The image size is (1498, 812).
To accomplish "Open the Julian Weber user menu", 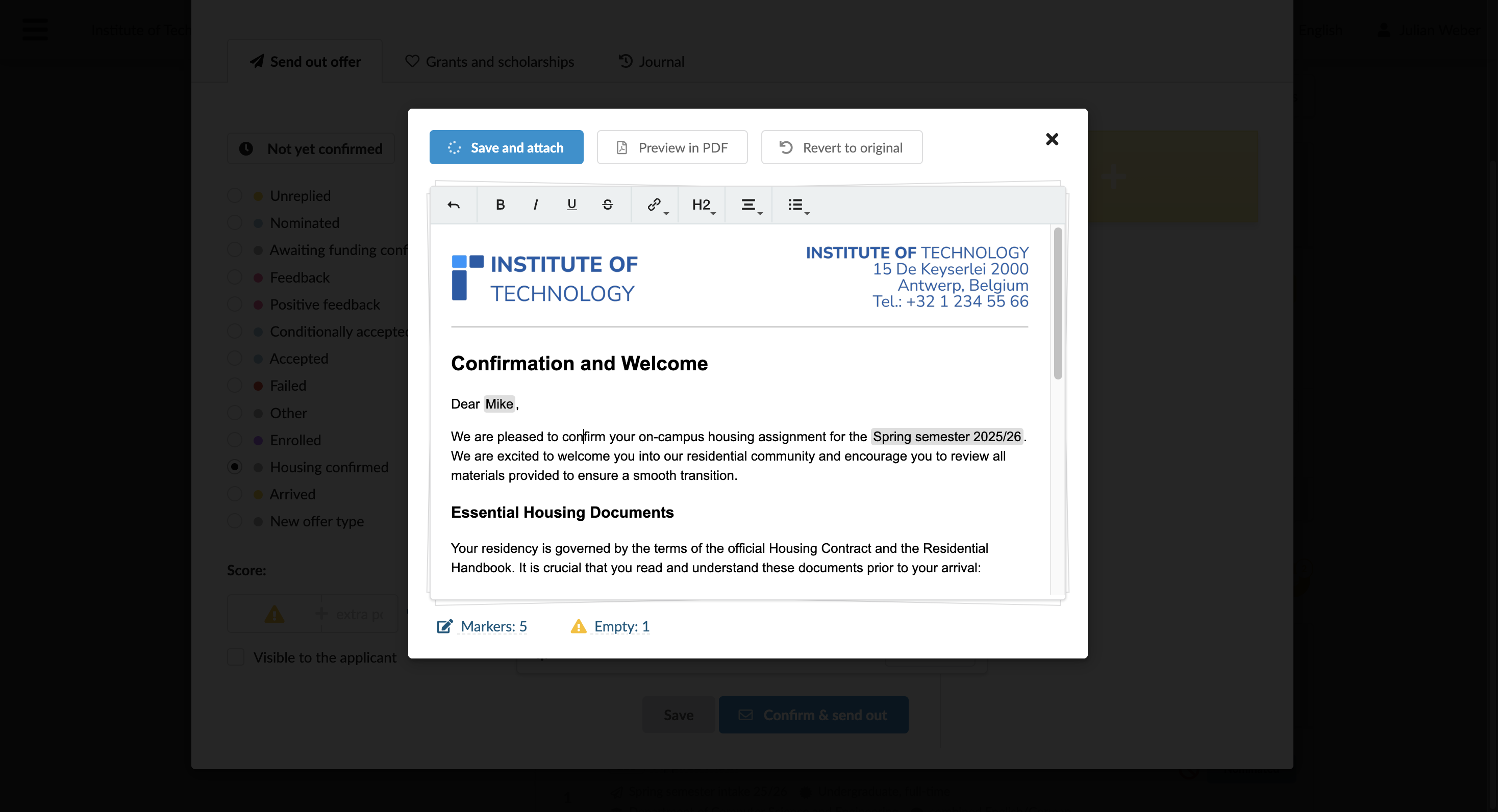I will pos(1428,30).
